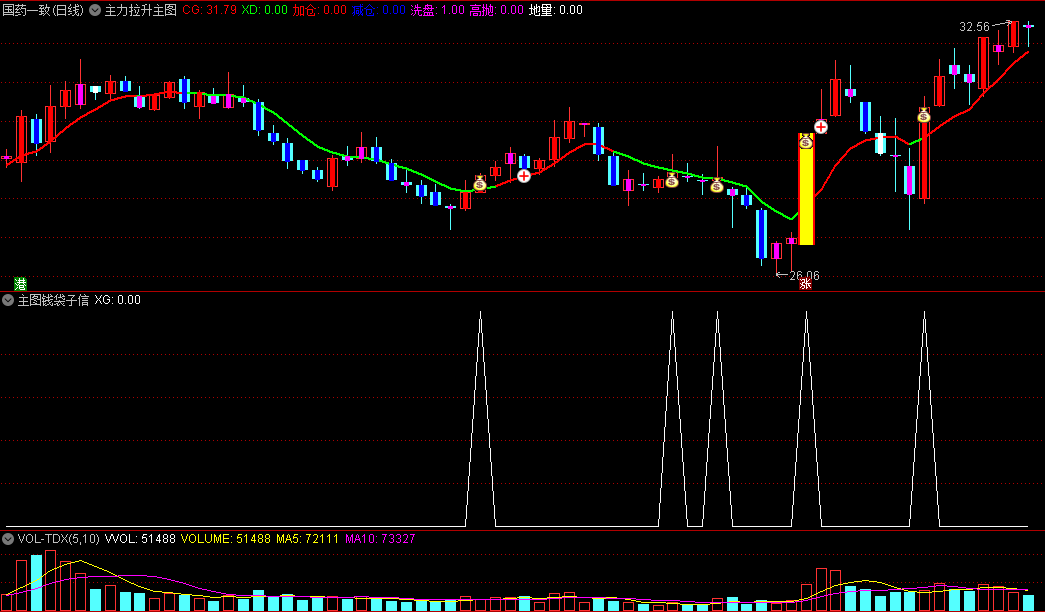Click the white candlestick on the chart
The image size is (1045, 612).
coord(880,143)
